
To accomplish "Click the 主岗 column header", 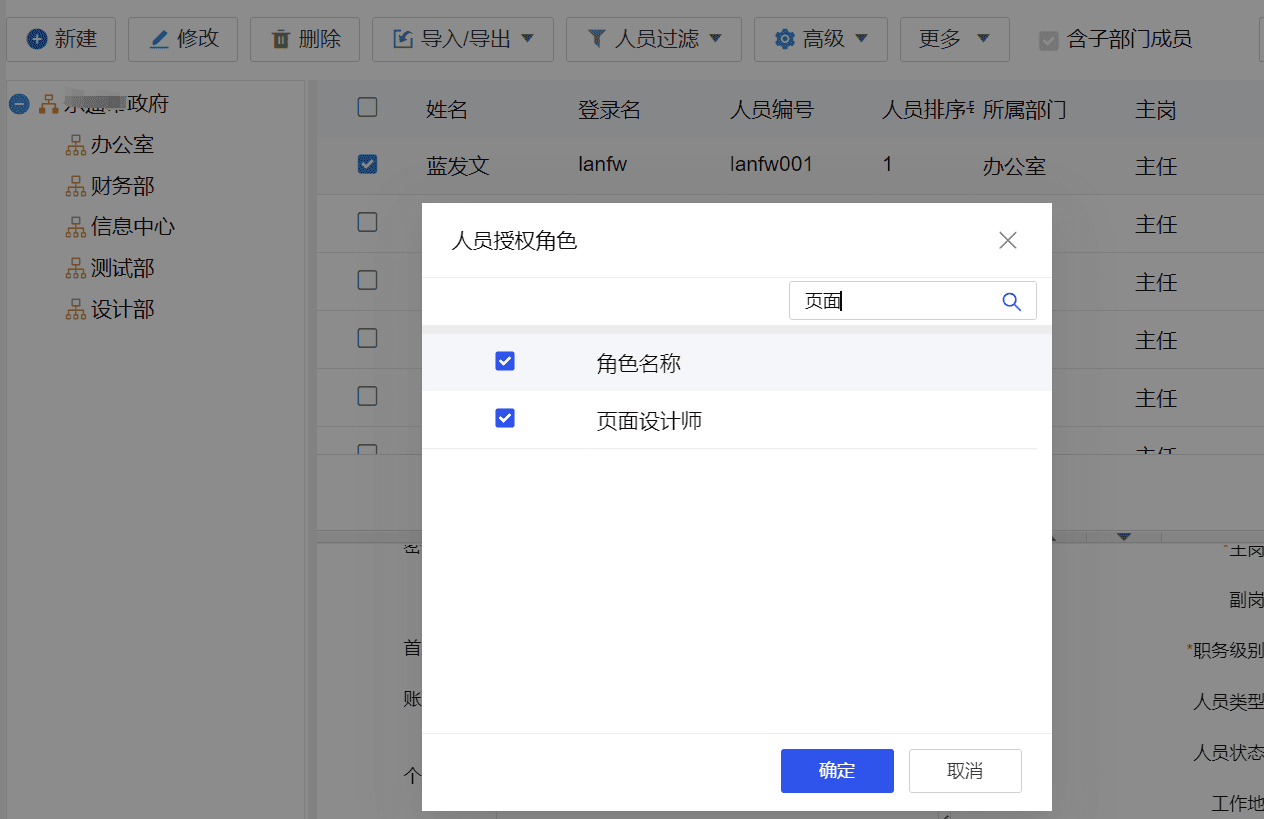I will click(x=1156, y=110).
